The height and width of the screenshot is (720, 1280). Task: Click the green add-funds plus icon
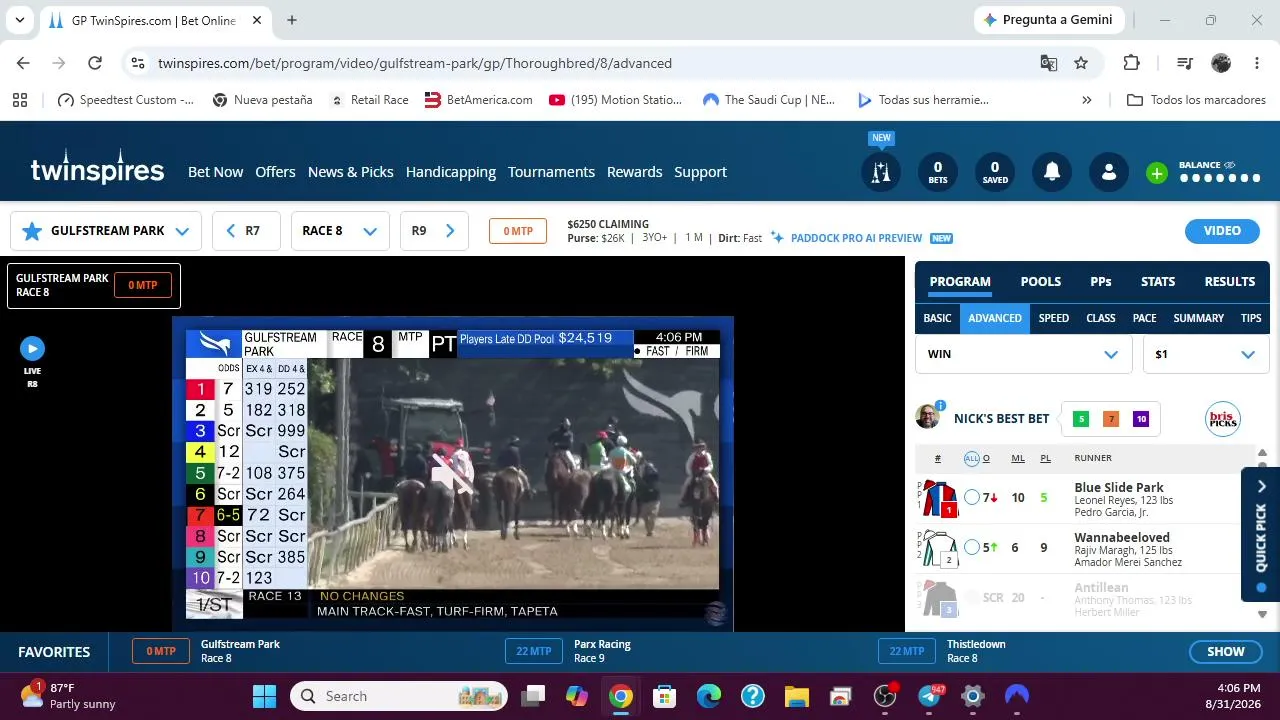click(1157, 173)
